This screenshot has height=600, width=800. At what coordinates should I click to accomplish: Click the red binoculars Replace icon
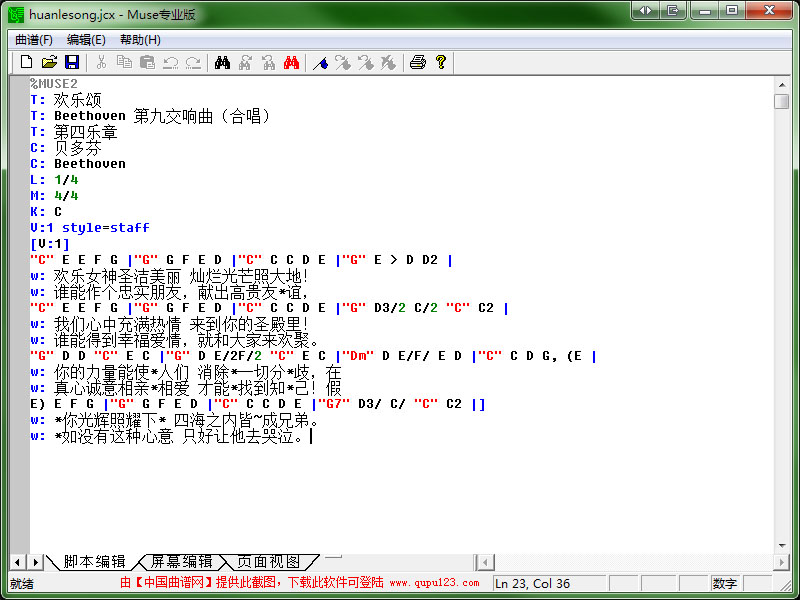click(291, 62)
